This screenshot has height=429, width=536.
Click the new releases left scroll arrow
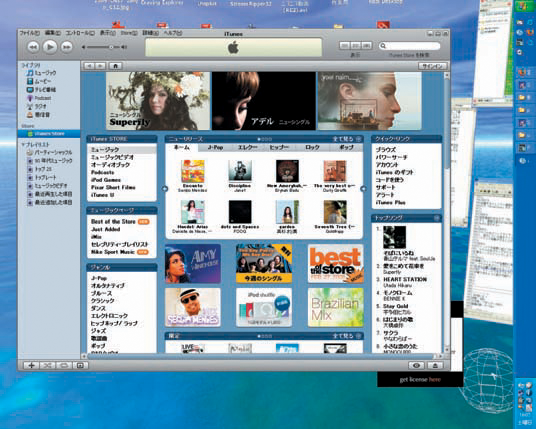tap(165, 189)
